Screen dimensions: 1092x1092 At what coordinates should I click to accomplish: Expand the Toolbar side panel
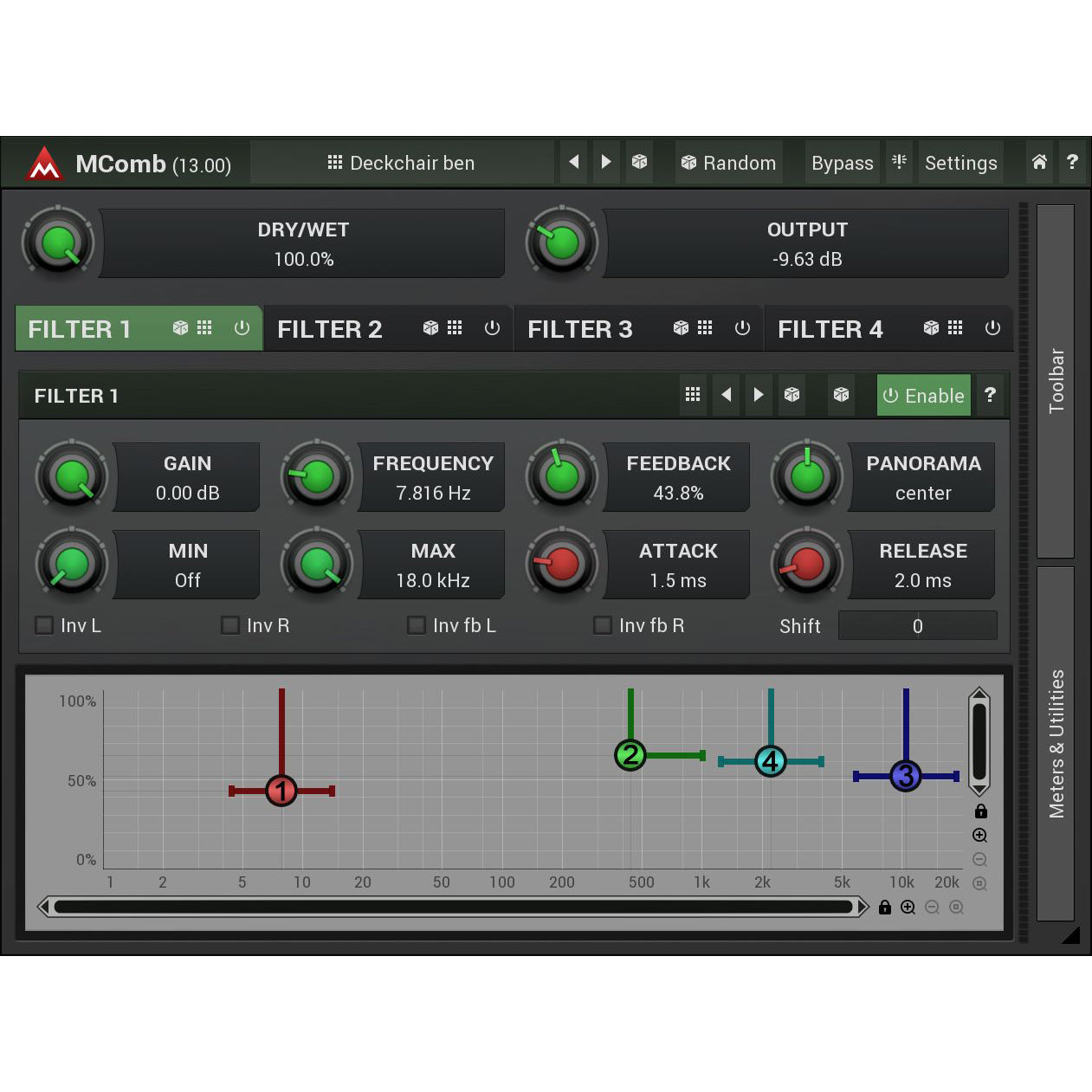[x=1055, y=381]
